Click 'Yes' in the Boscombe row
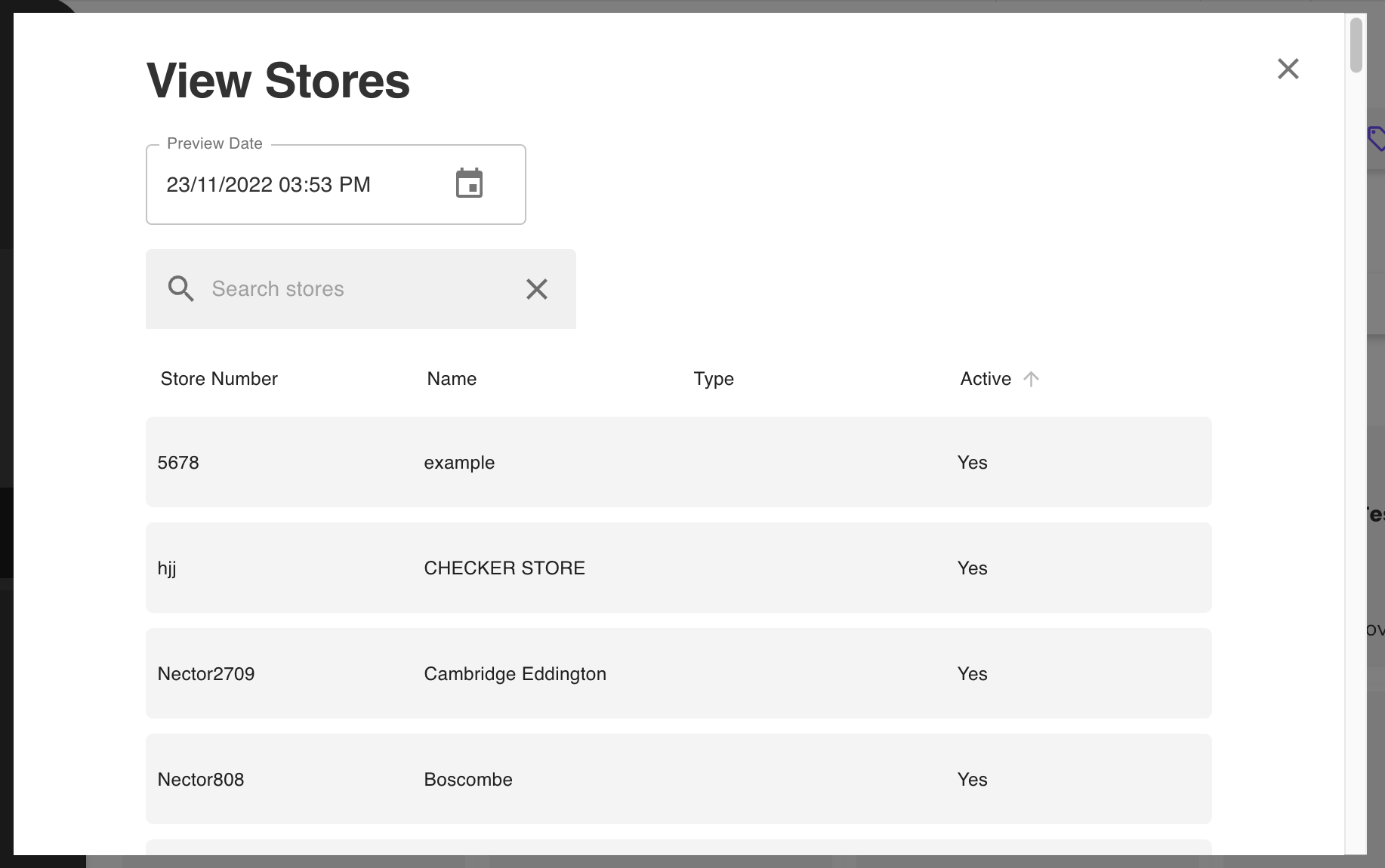The width and height of the screenshot is (1385, 868). coord(972,780)
